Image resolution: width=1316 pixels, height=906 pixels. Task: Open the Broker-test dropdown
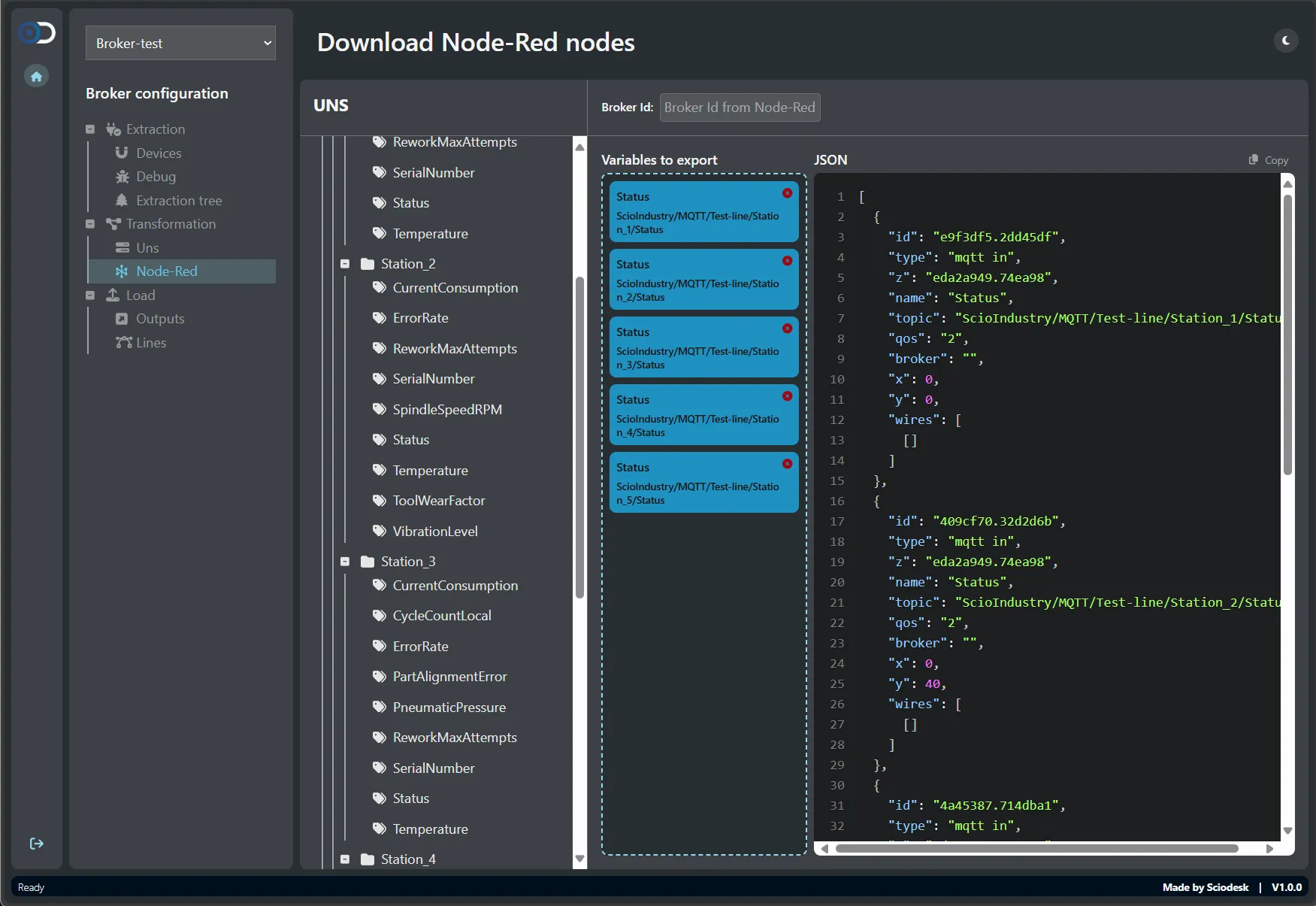coord(180,44)
